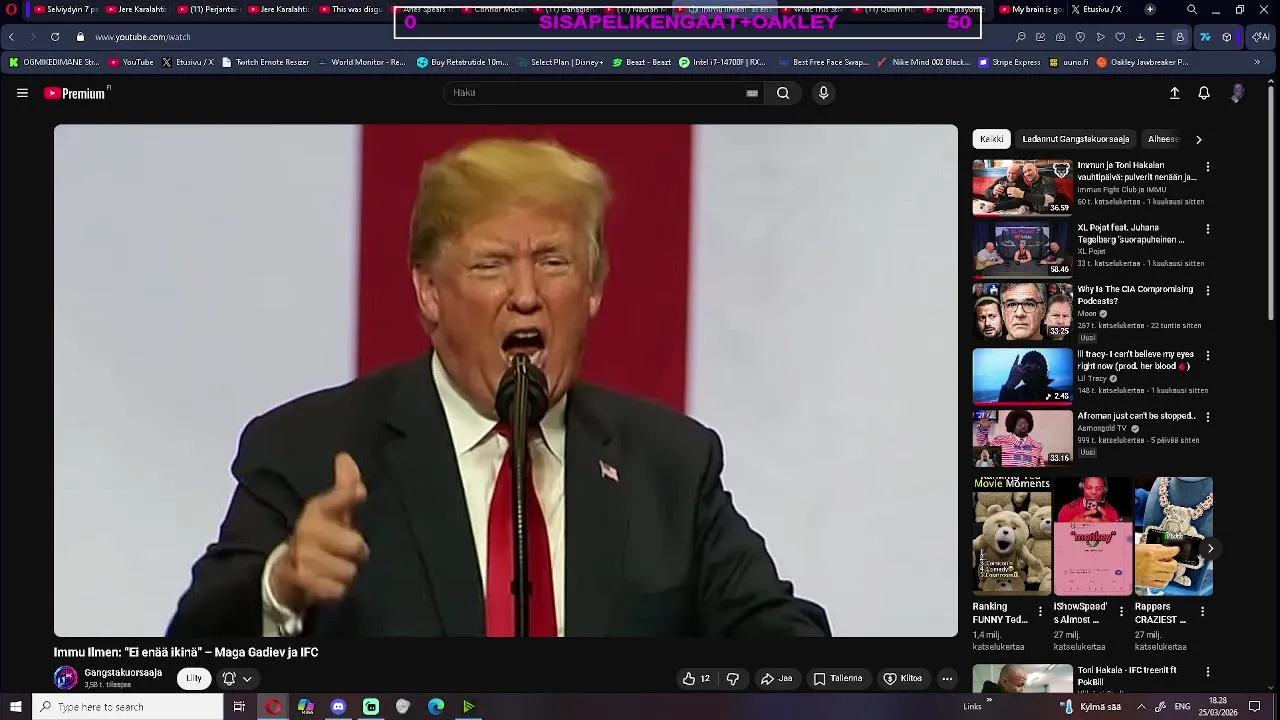Viewport: 1280px width, 720px height.
Task: Like the video with thumbs up
Action: point(696,678)
